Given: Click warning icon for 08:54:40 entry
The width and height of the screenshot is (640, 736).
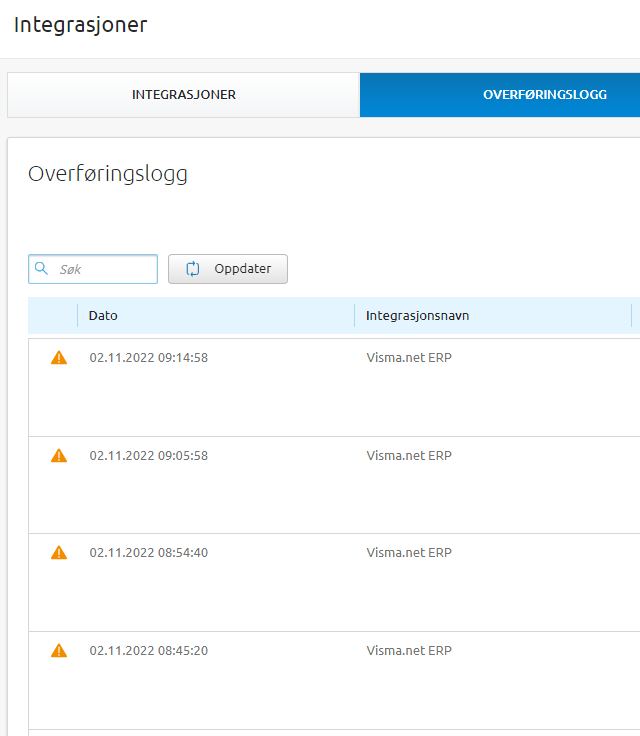Looking at the screenshot, I should click(x=59, y=553).
